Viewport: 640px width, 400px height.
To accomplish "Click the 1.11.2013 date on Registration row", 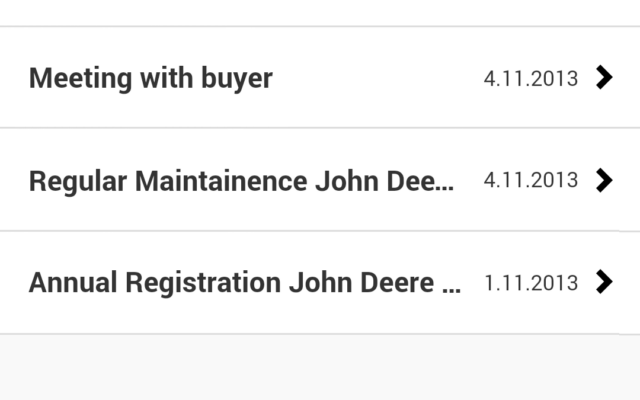I will (531, 283).
